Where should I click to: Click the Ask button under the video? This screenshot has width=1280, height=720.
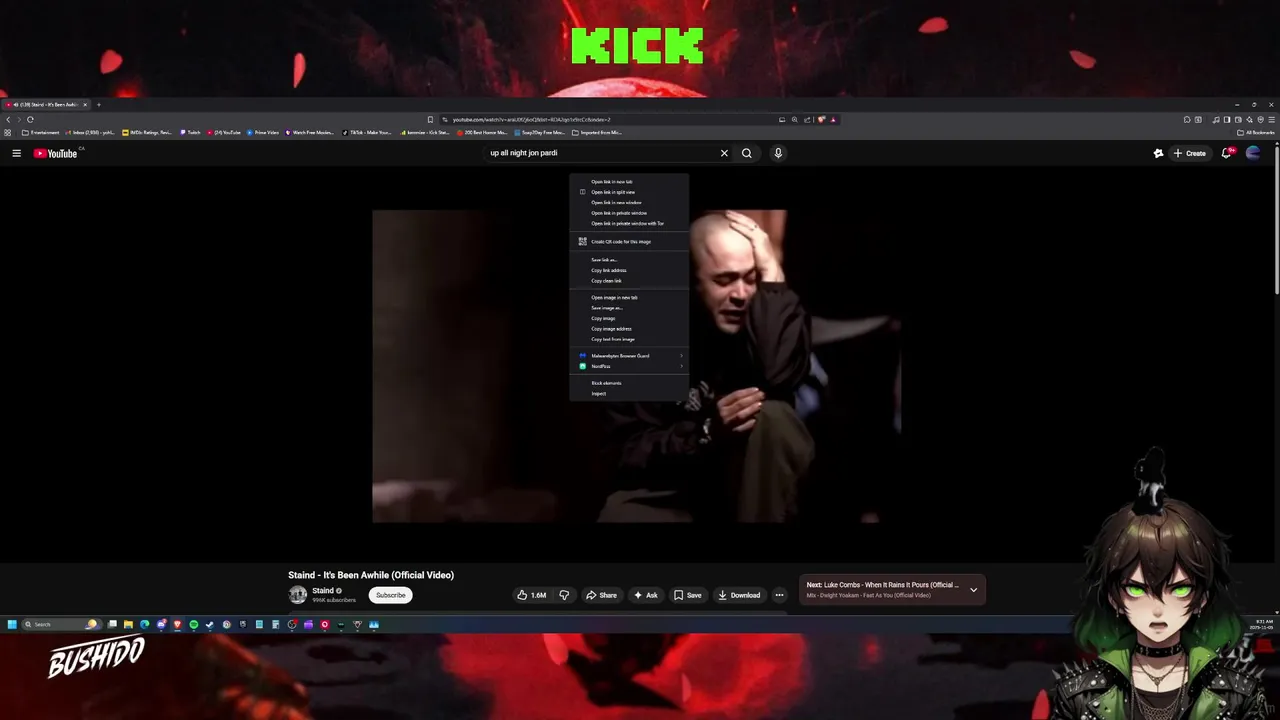[x=646, y=595]
